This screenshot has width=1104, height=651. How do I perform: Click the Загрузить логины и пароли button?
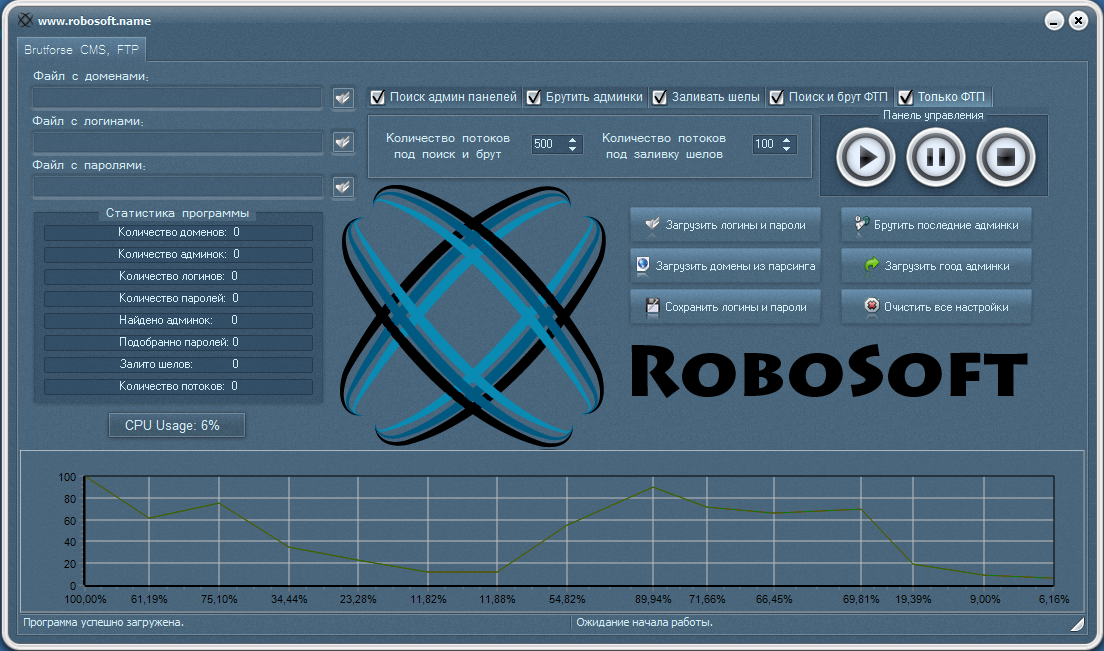click(725, 225)
